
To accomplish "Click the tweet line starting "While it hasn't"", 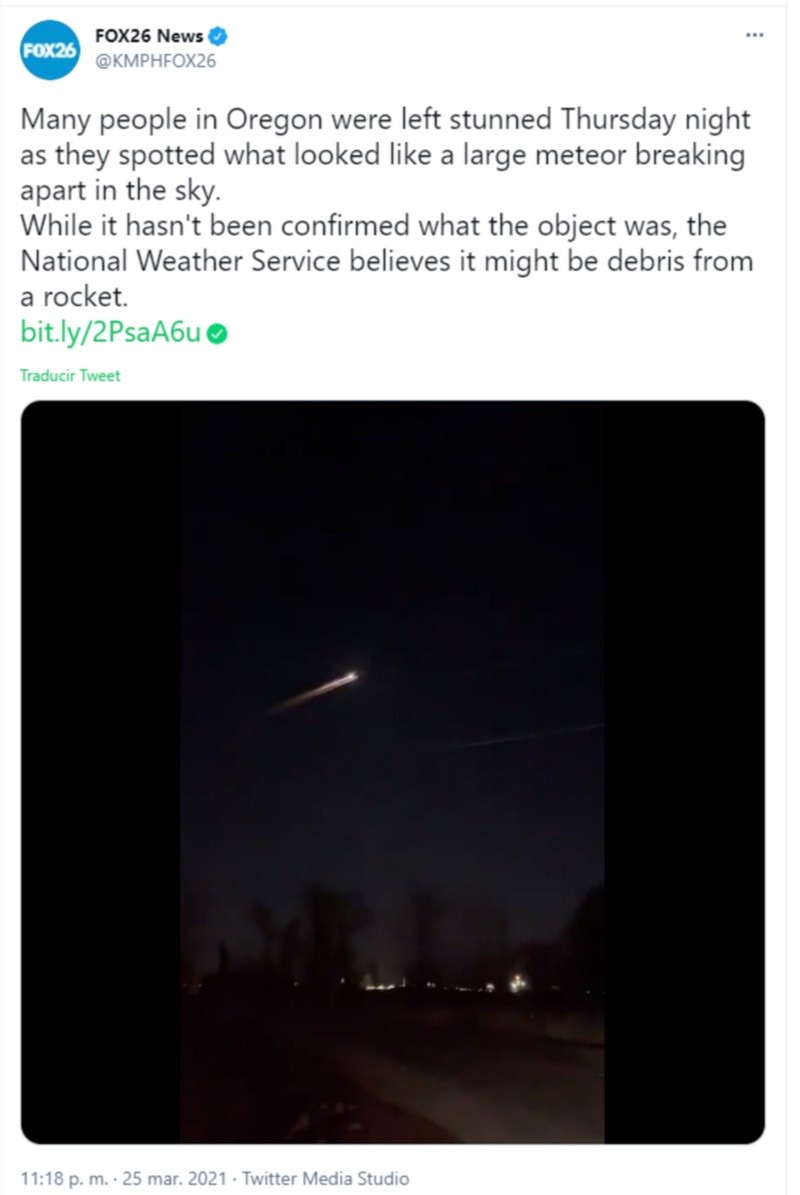I will pyautogui.click(x=375, y=226).
